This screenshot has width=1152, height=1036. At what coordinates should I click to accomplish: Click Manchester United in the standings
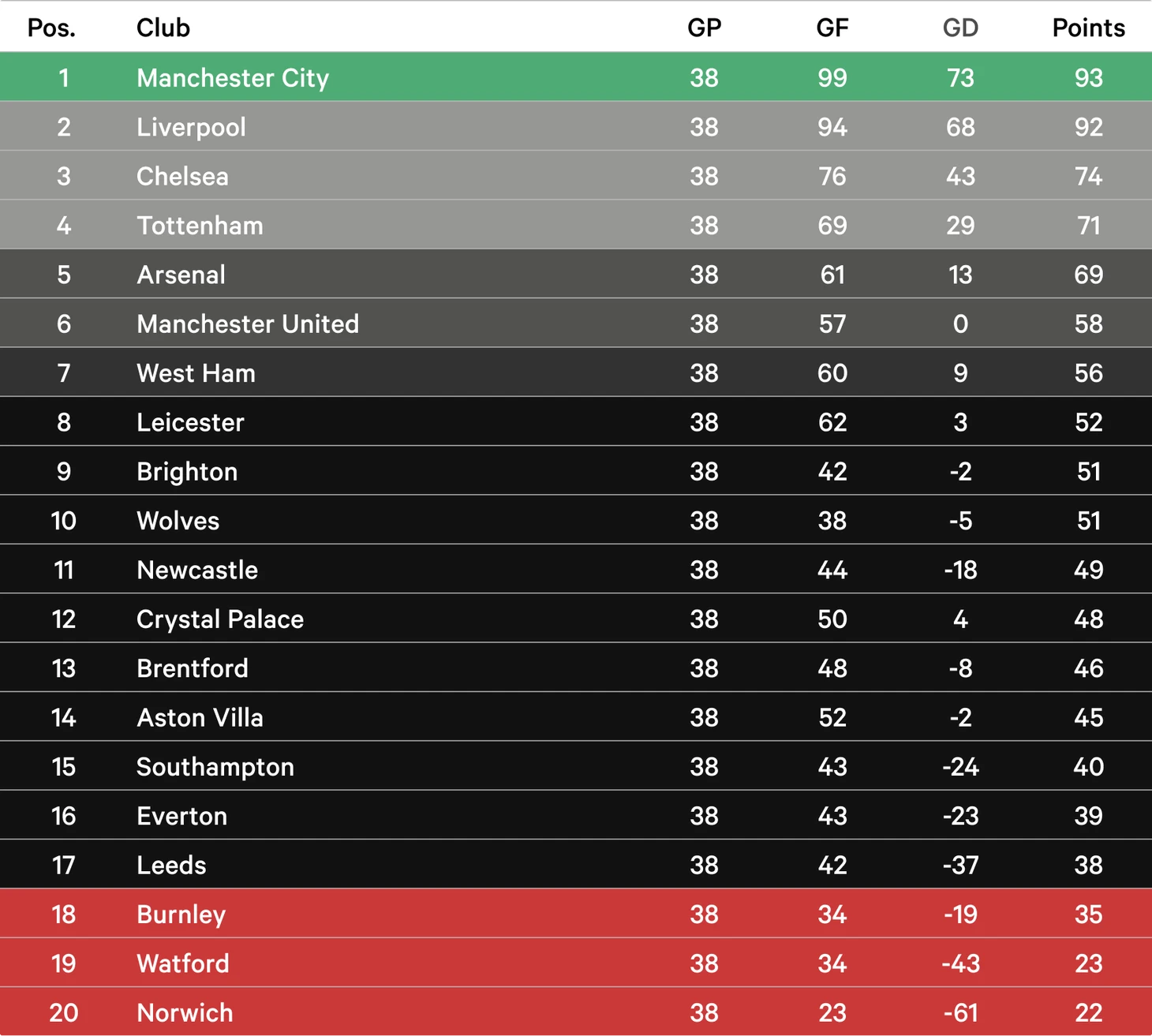point(248,324)
